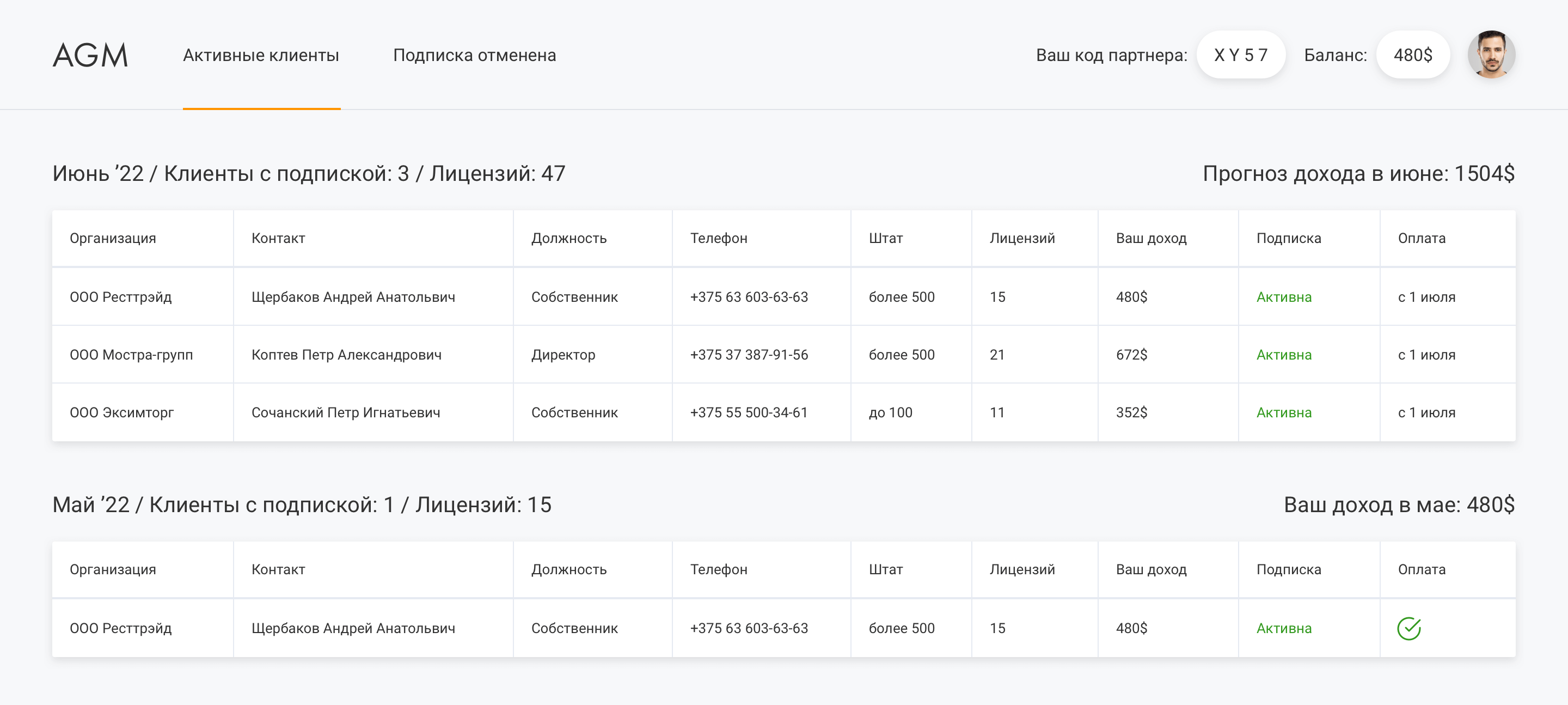Image resolution: width=1568 pixels, height=705 pixels.
Task: Click Ваш доход header in May table
Action: (1151, 569)
